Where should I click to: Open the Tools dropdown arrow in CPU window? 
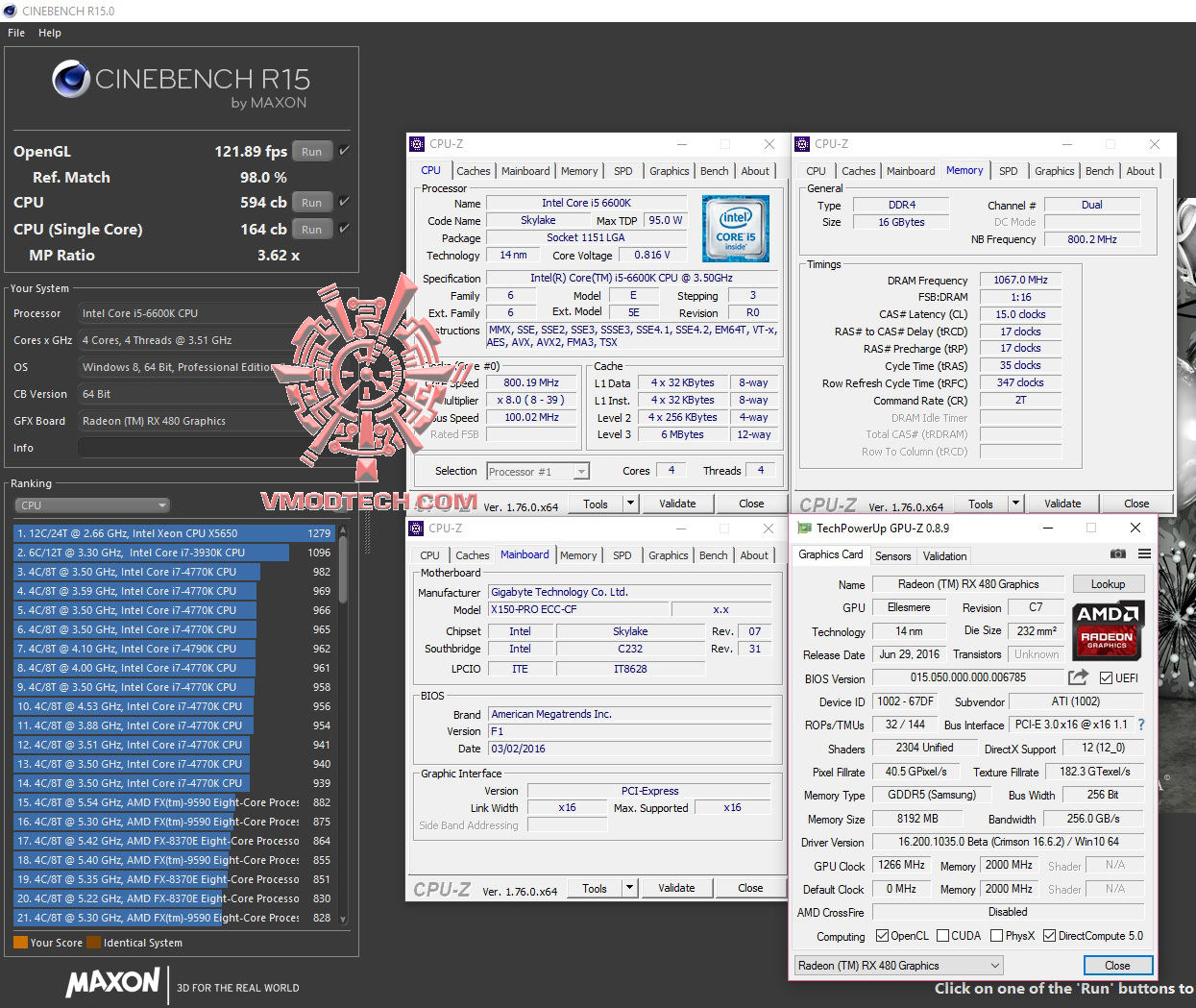pos(630,504)
